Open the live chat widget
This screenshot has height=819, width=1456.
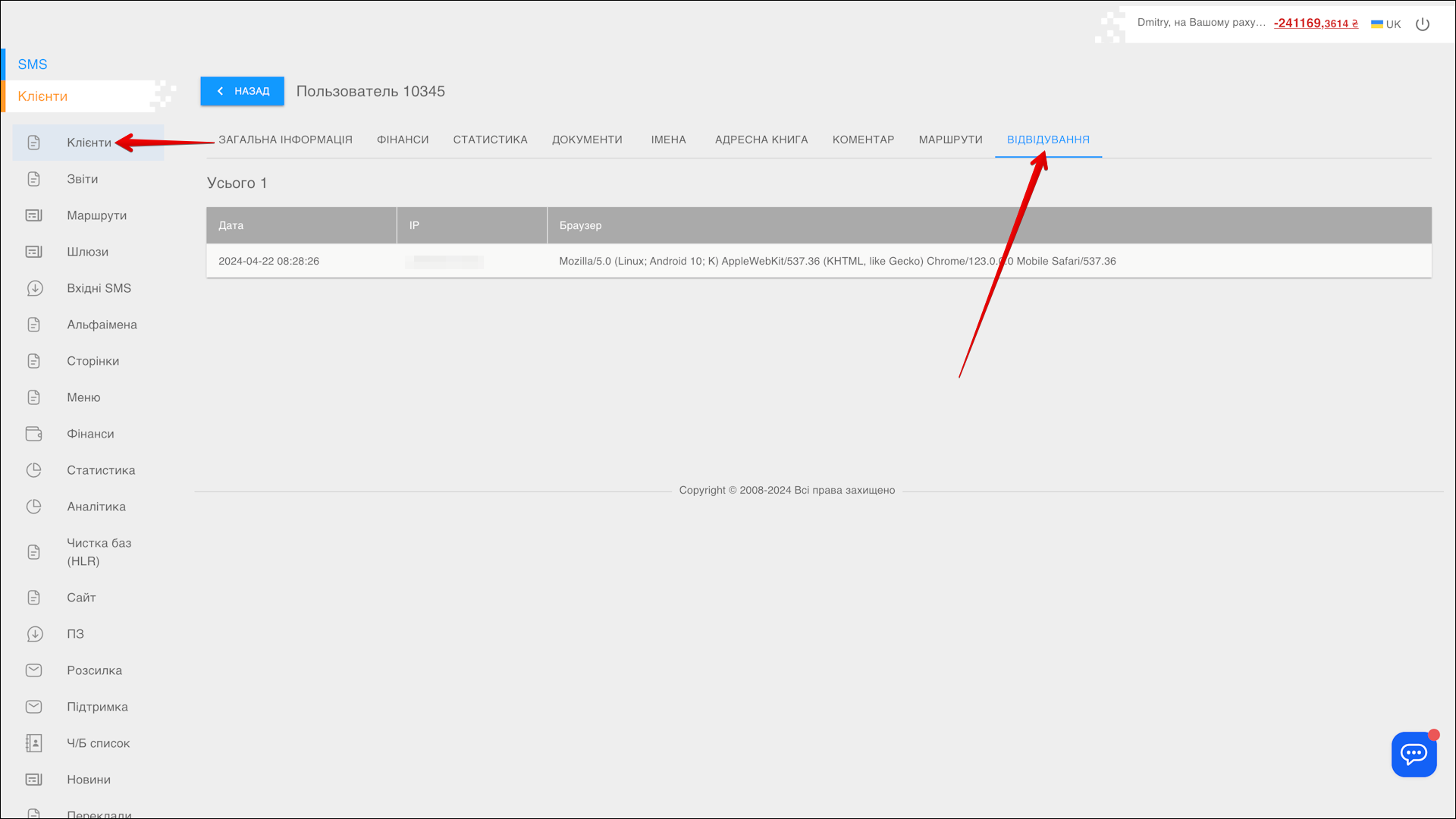coord(1414,754)
